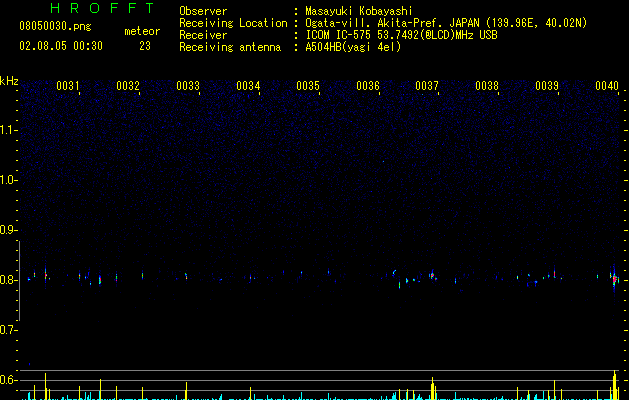
Task: Click the 0032 time marker
Action: [x=128, y=86]
